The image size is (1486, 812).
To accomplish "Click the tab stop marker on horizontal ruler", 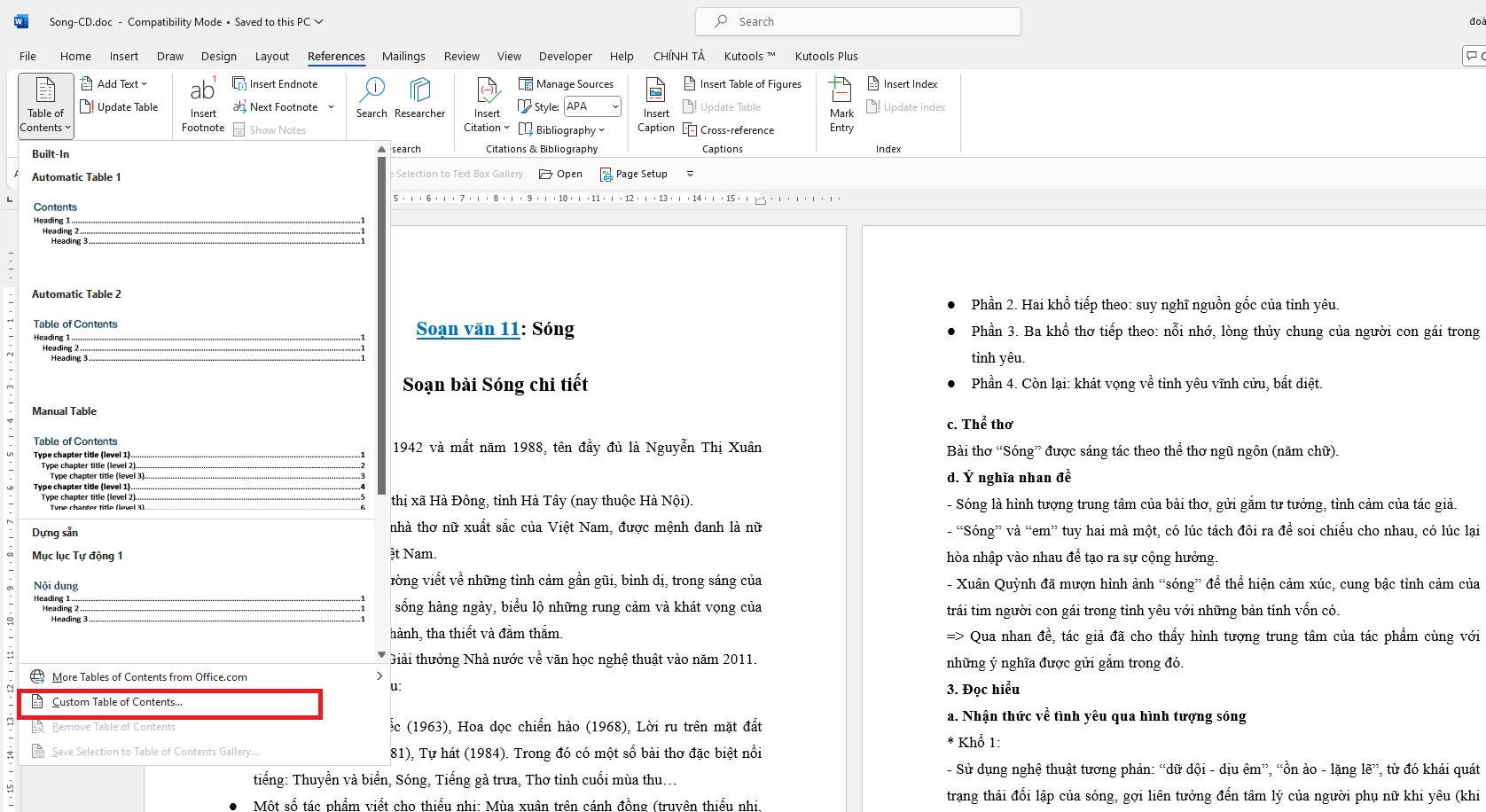I will [760, 199].
